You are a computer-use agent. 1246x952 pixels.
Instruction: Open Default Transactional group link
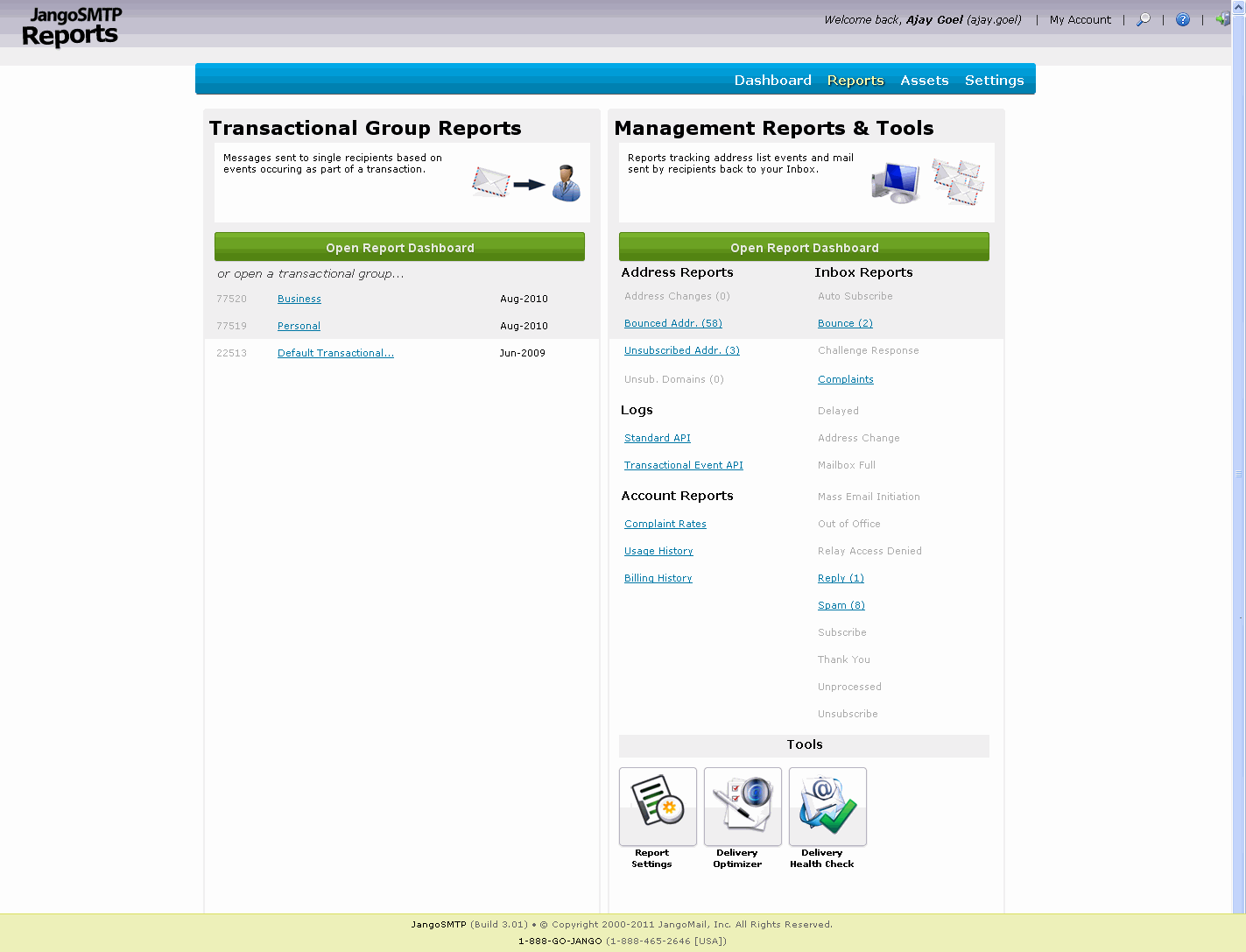[335, 353]
